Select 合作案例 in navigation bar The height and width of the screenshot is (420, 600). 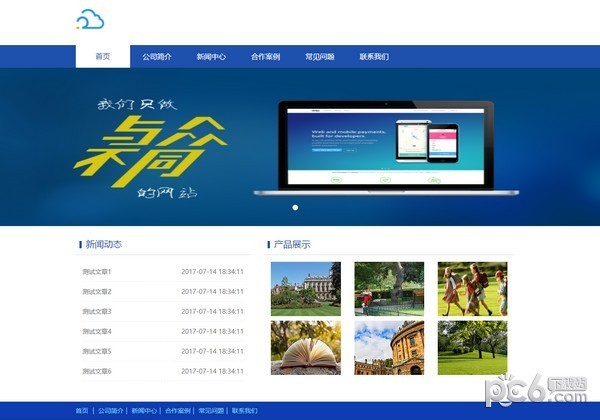pos(266,57)
